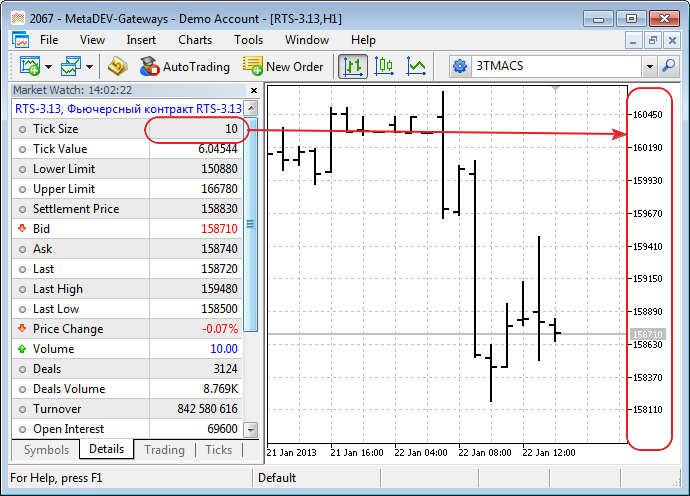
Task: Click the RTS-3.13 symbol header row
Action: click(128, 108)
